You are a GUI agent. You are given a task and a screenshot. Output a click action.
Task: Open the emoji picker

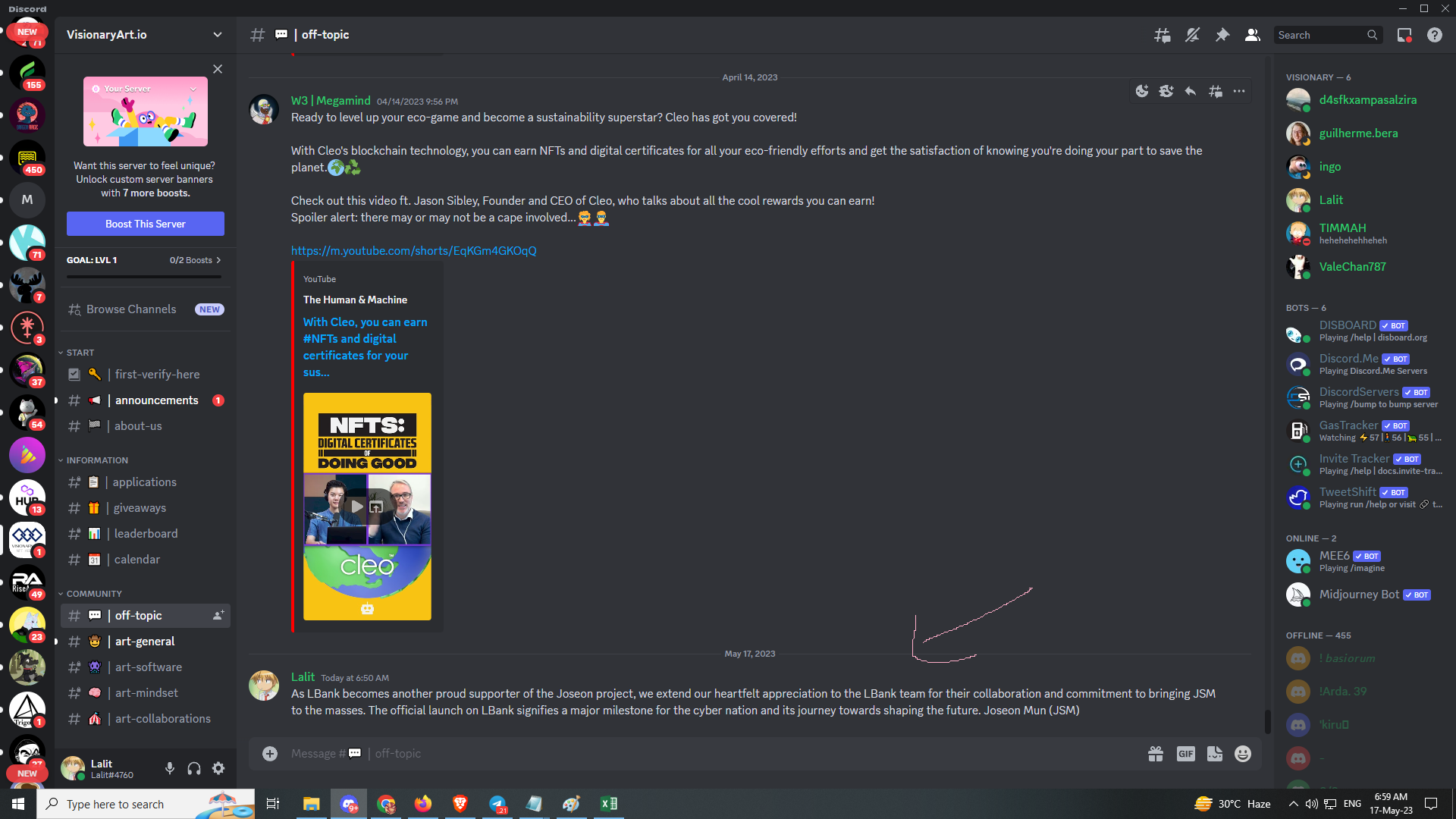(1243, 754)
